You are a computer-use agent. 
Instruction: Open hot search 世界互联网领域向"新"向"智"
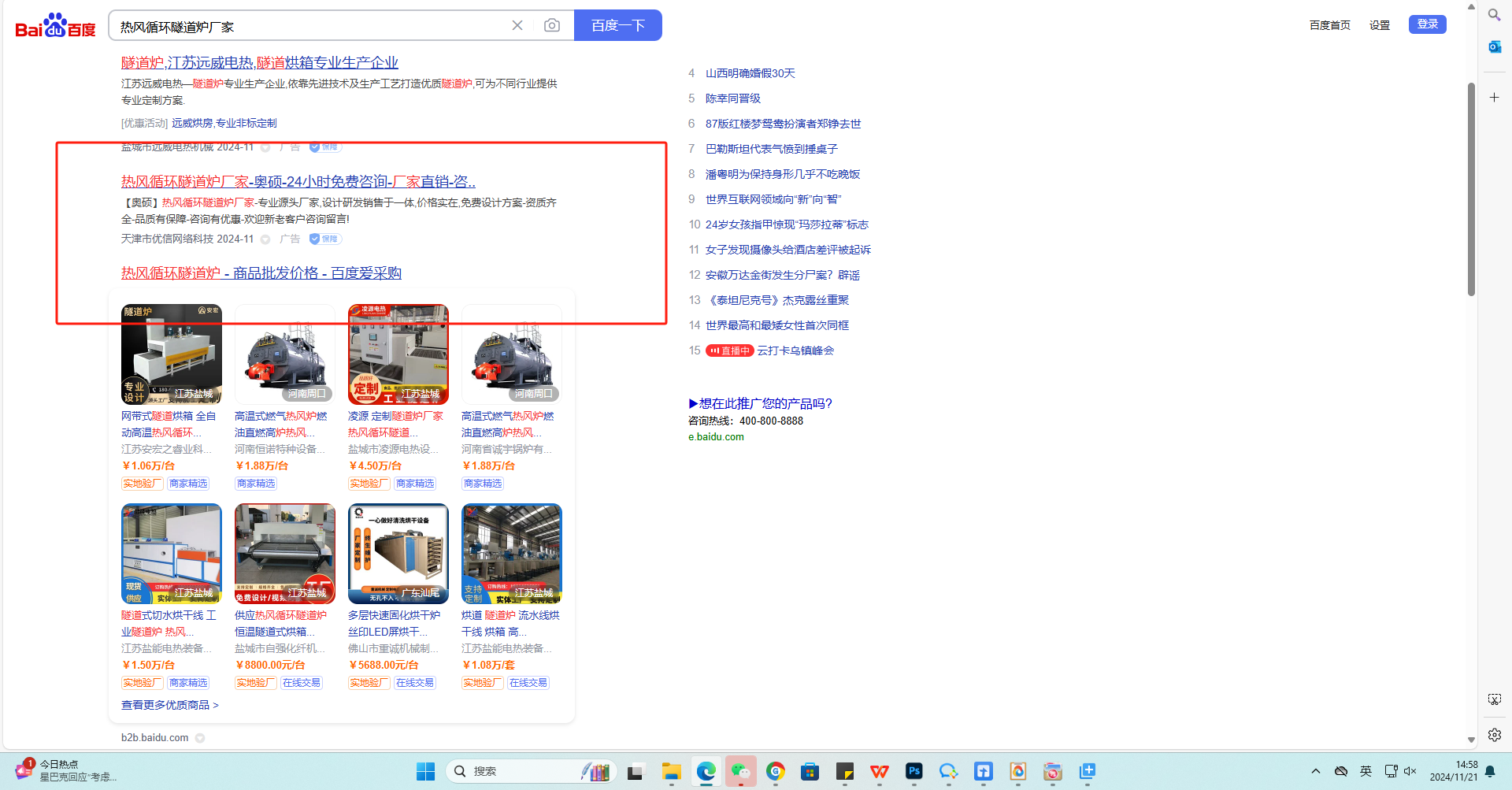coord(773,199)
